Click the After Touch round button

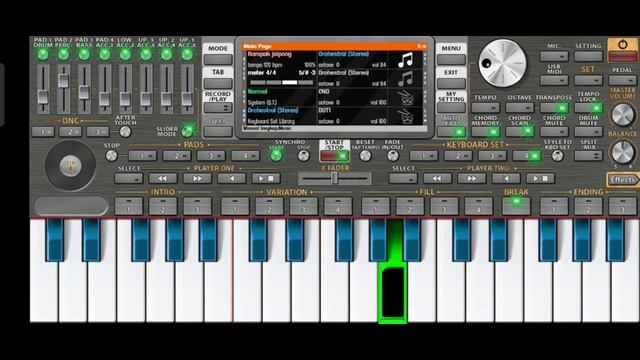(125, 131)
